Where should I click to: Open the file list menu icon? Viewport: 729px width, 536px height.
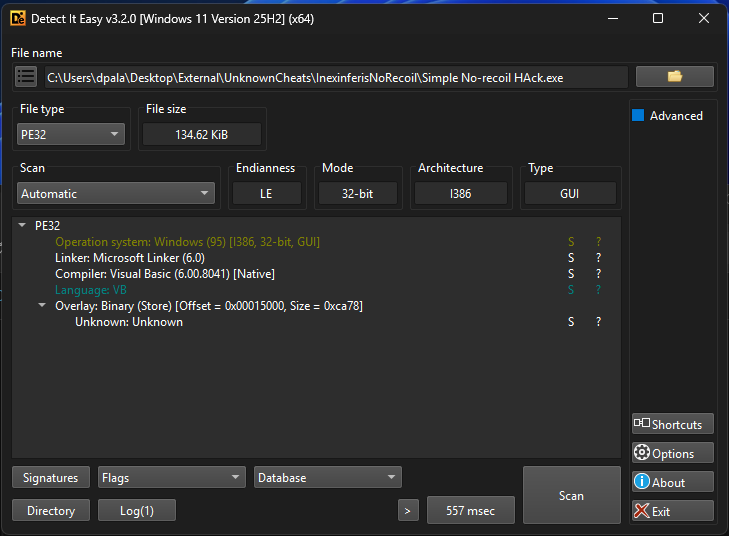(26, 77)
